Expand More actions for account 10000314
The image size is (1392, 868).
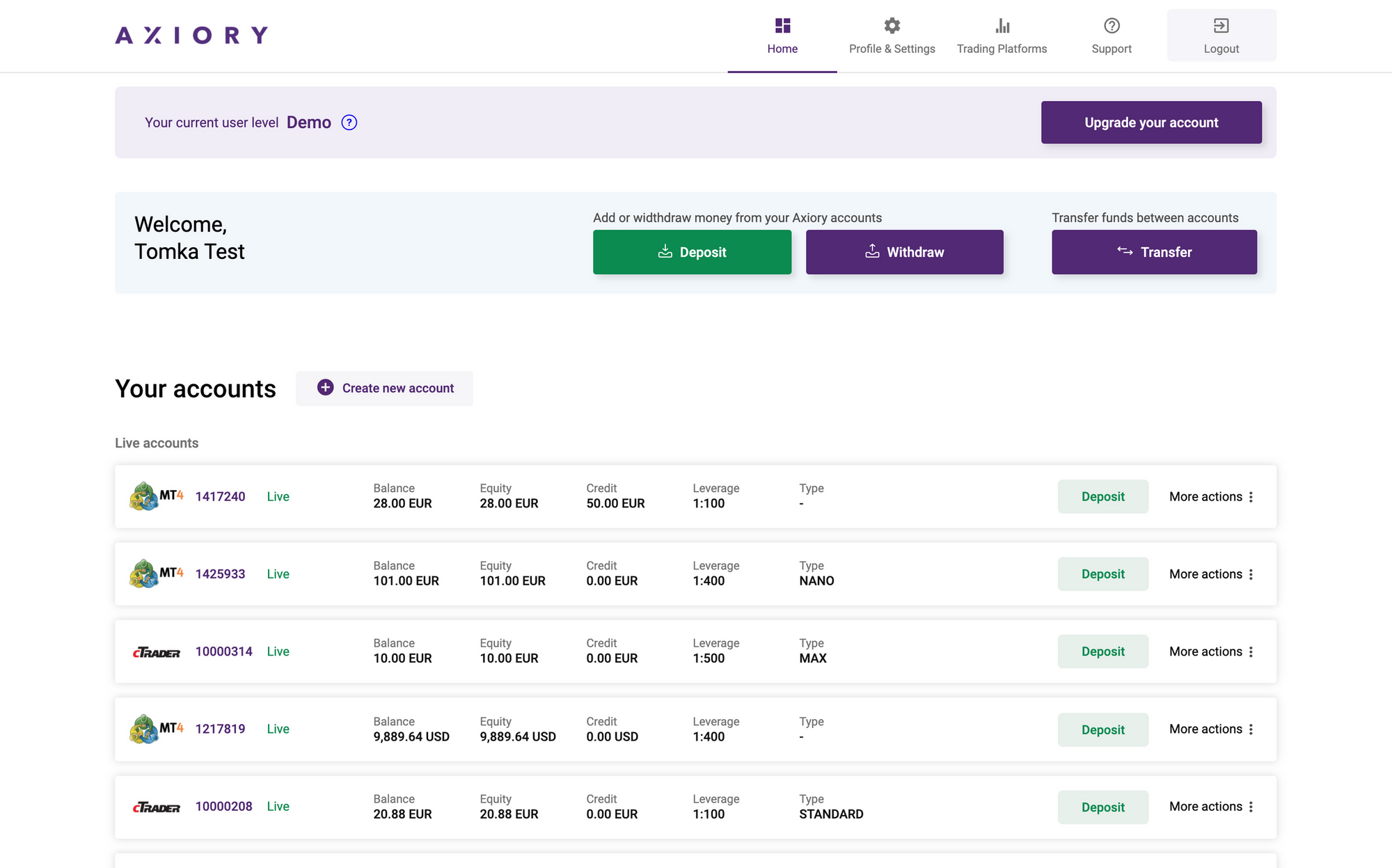[1211, 652]
